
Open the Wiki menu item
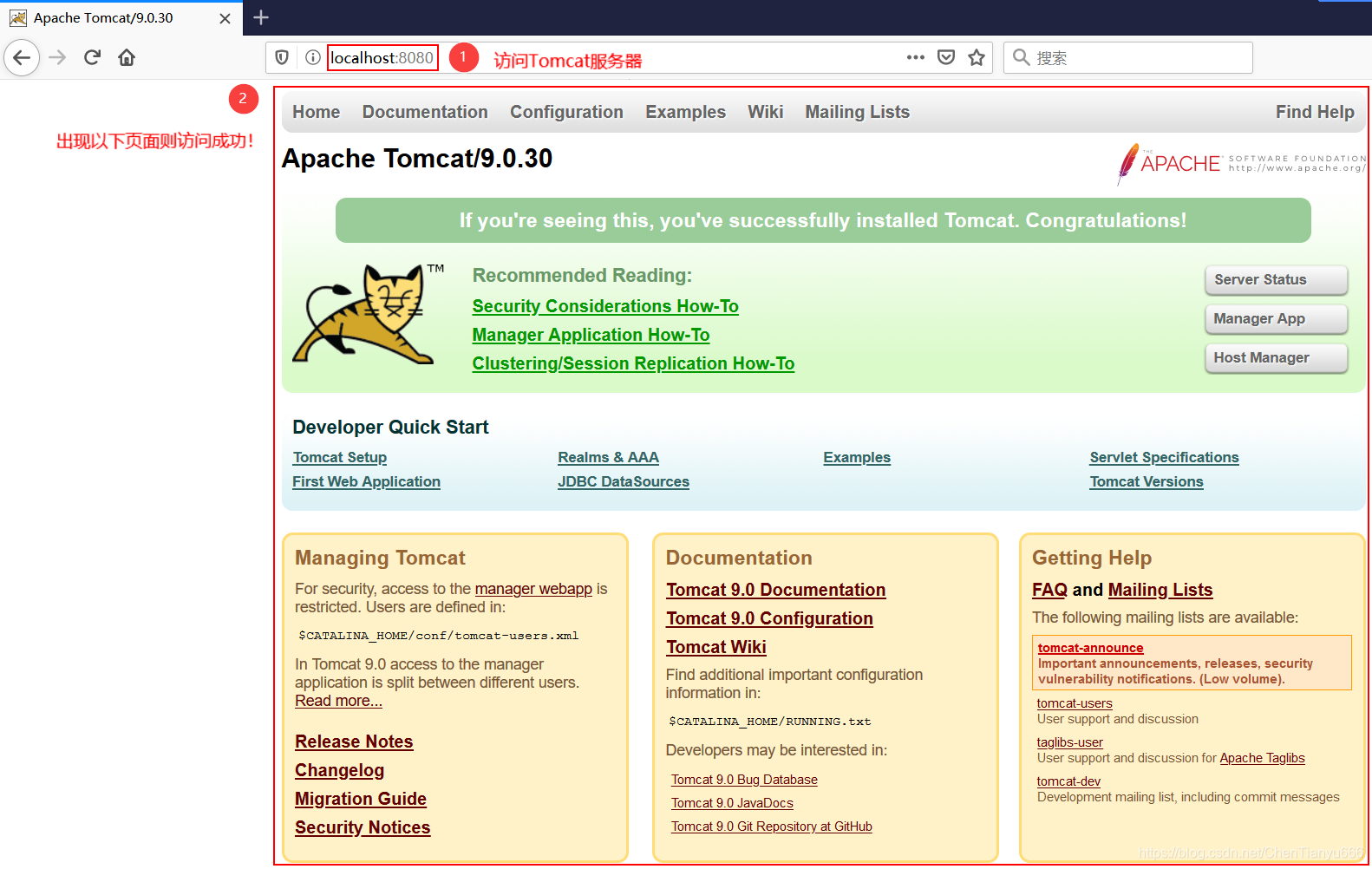point(765,112)
